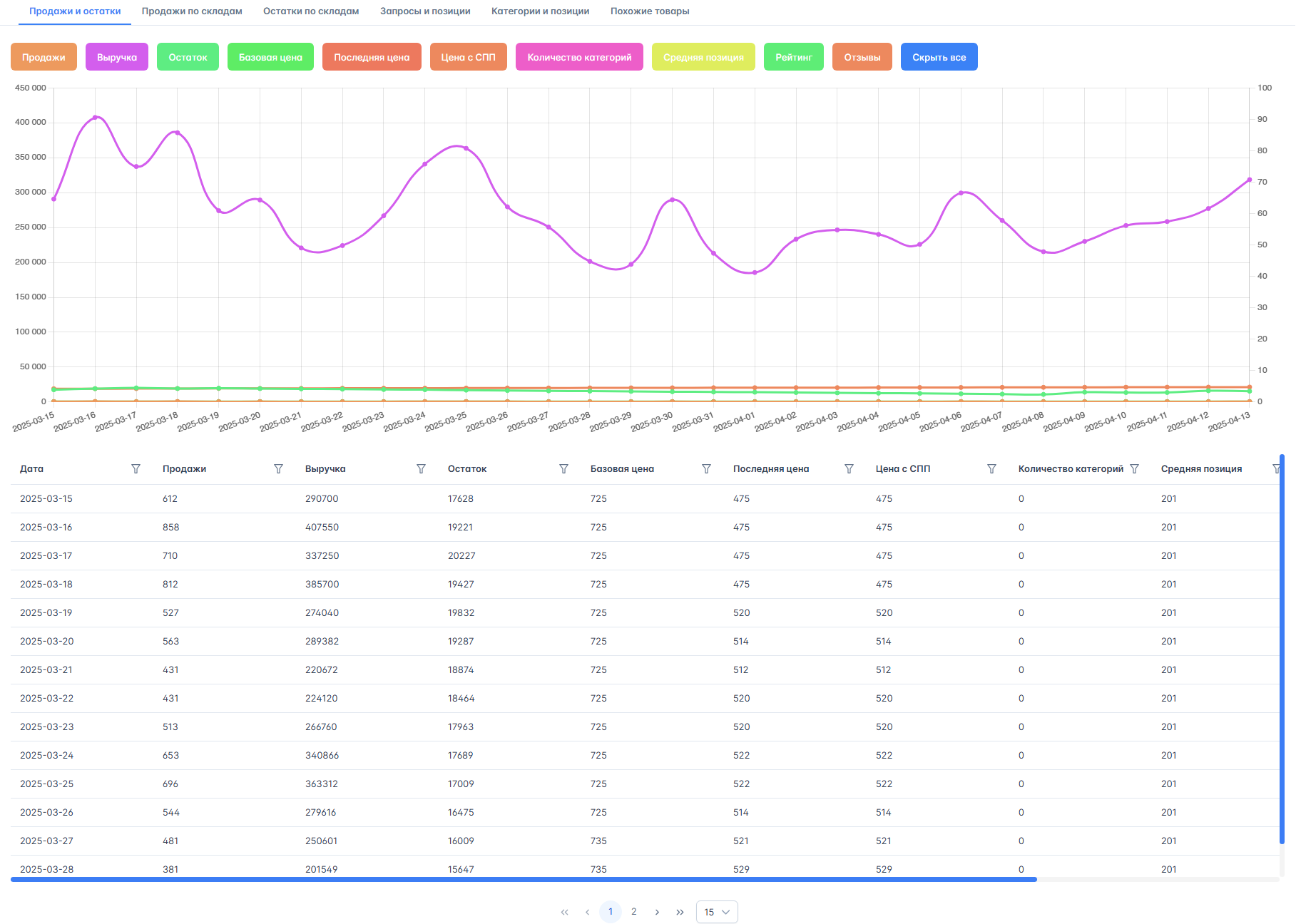The width and height of the screenshot is (1296, 924).
Task: Open the rows-per-page dropdown showing 15
Action: (x=716, y=912)
